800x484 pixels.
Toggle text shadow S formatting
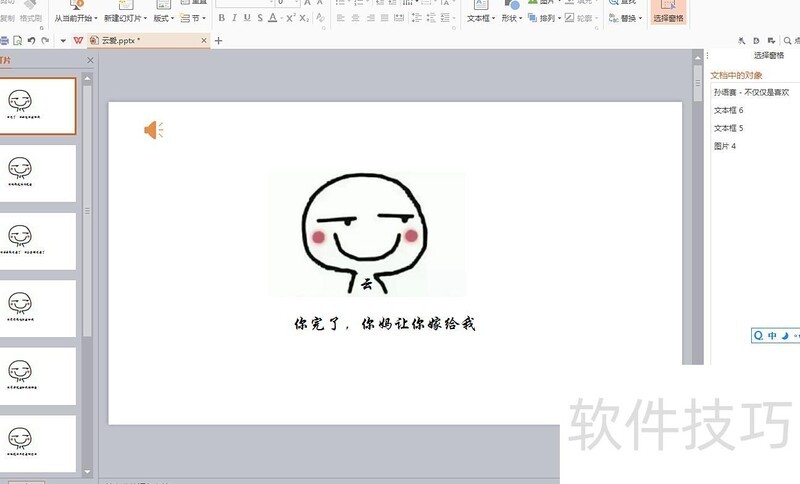pos(260,18)
